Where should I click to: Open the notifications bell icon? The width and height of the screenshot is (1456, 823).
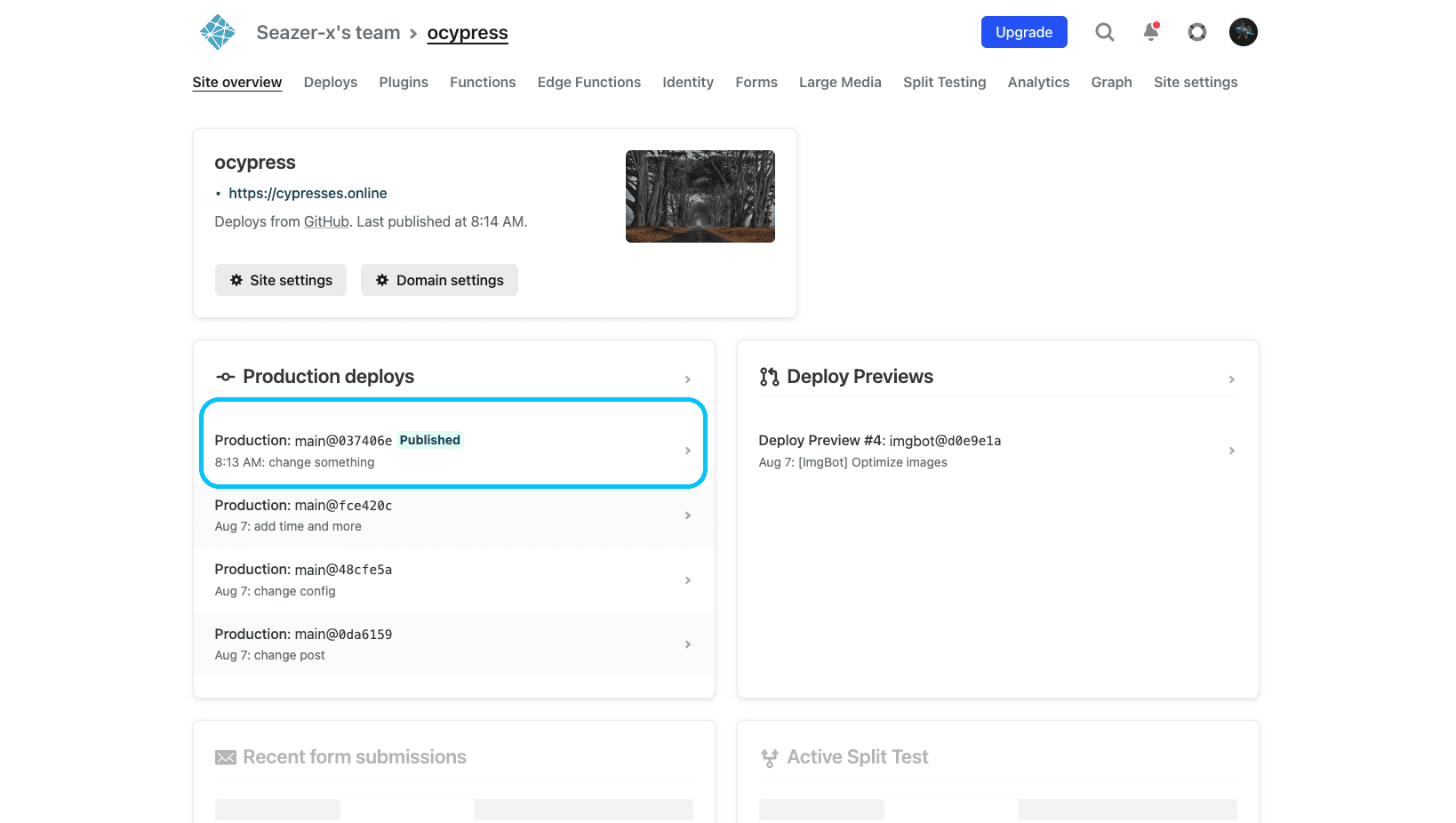[1151, 32]
